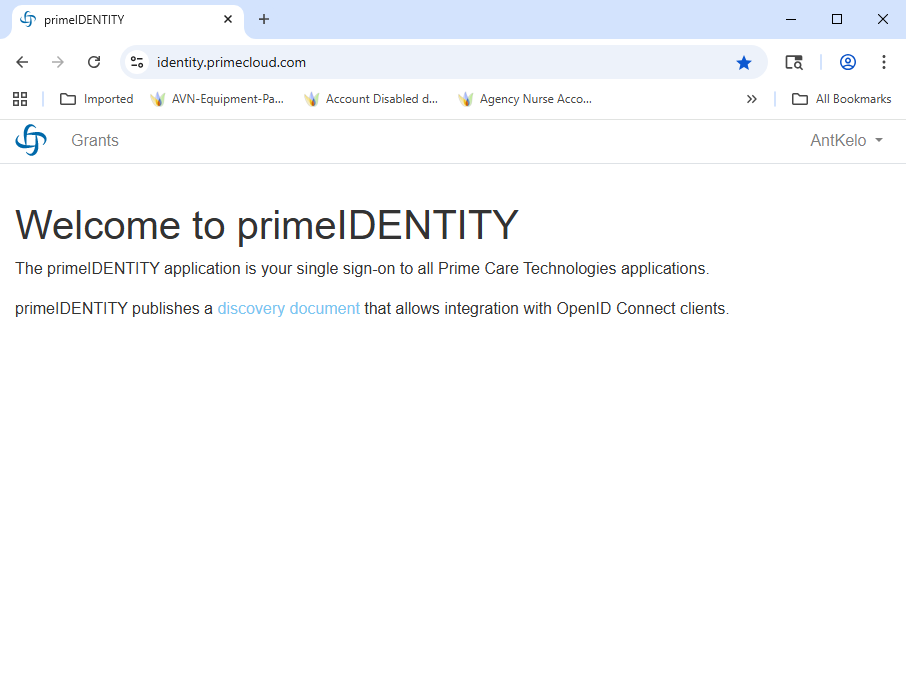
Task: Open the Grants navigation item
Action: [95, 140]
